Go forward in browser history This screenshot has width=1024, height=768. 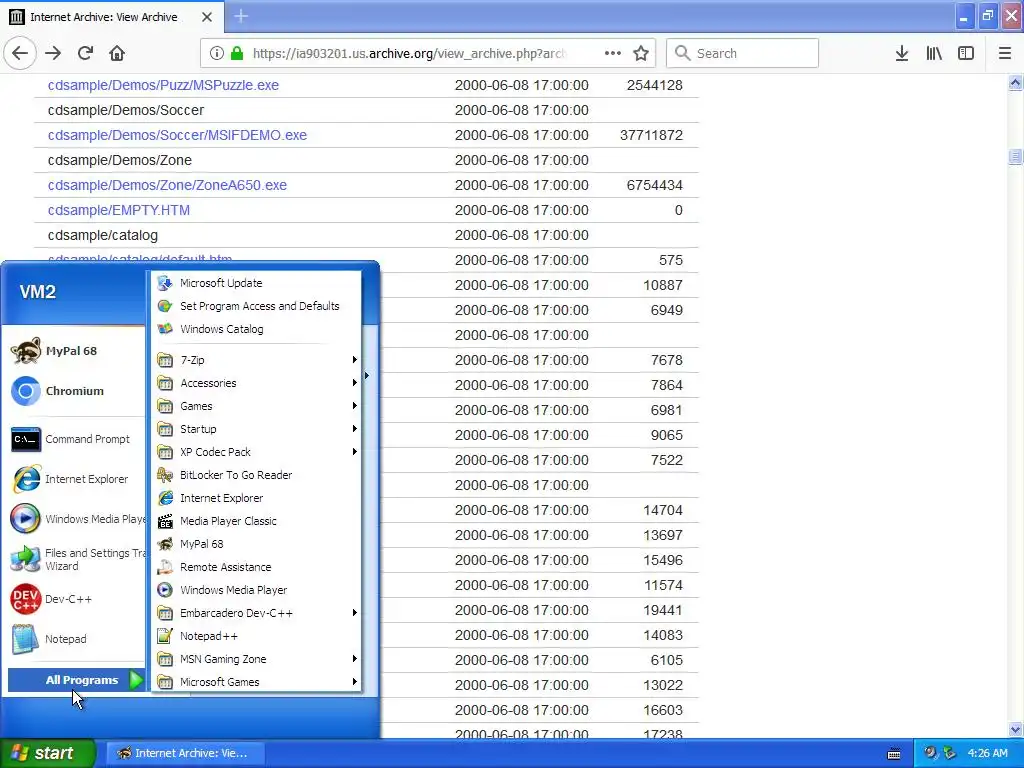(53, 53)
